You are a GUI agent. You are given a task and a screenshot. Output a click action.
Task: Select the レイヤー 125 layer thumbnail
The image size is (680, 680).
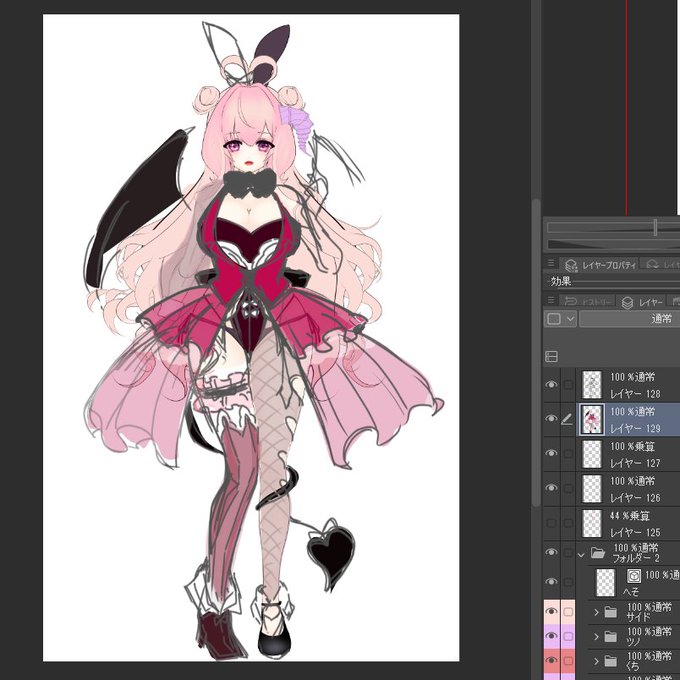click(592, 523)
